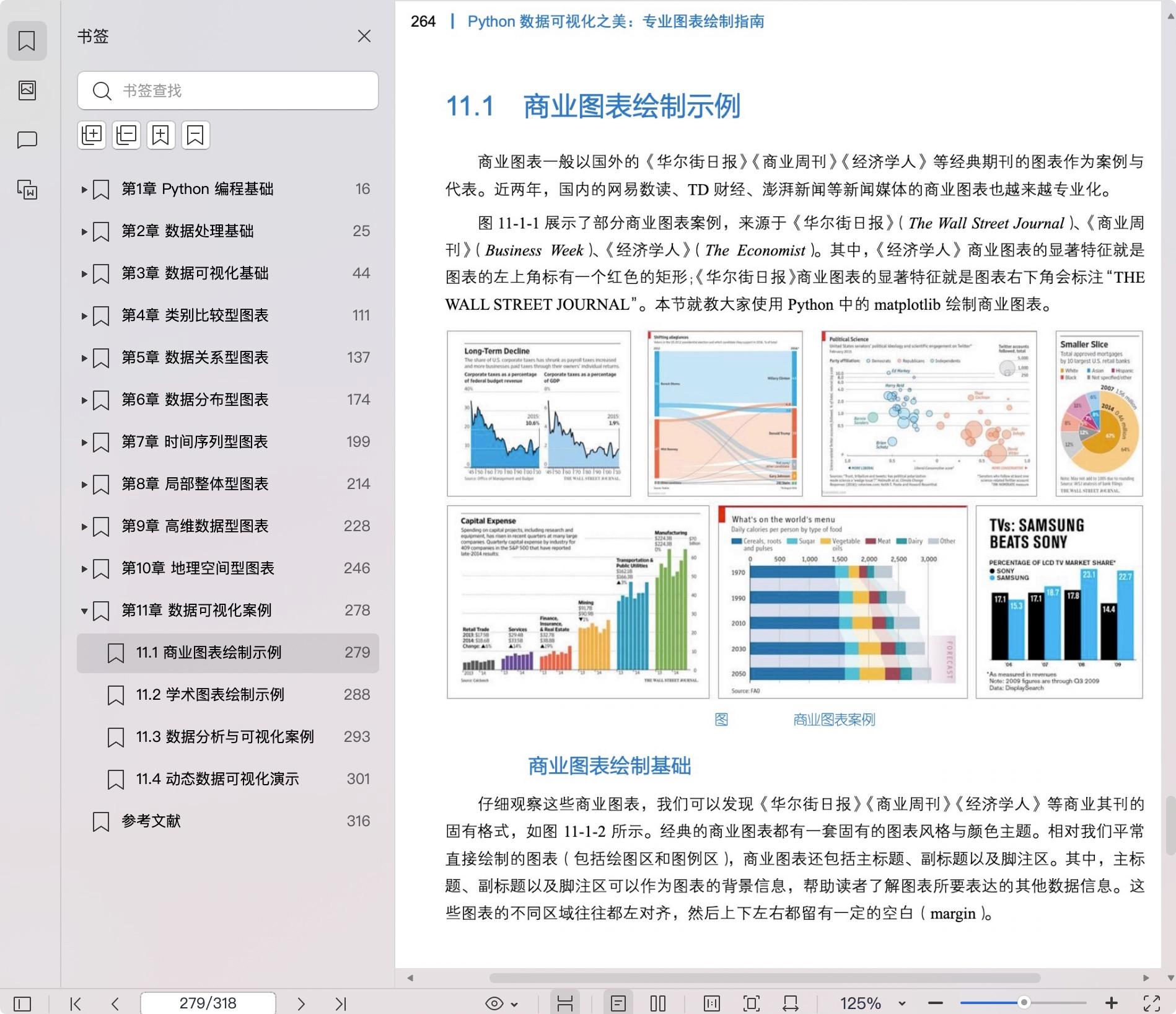Click scroll-right arrow of horizontal scrollbar
The image size is (1176, 1014).
[1146, 978]
